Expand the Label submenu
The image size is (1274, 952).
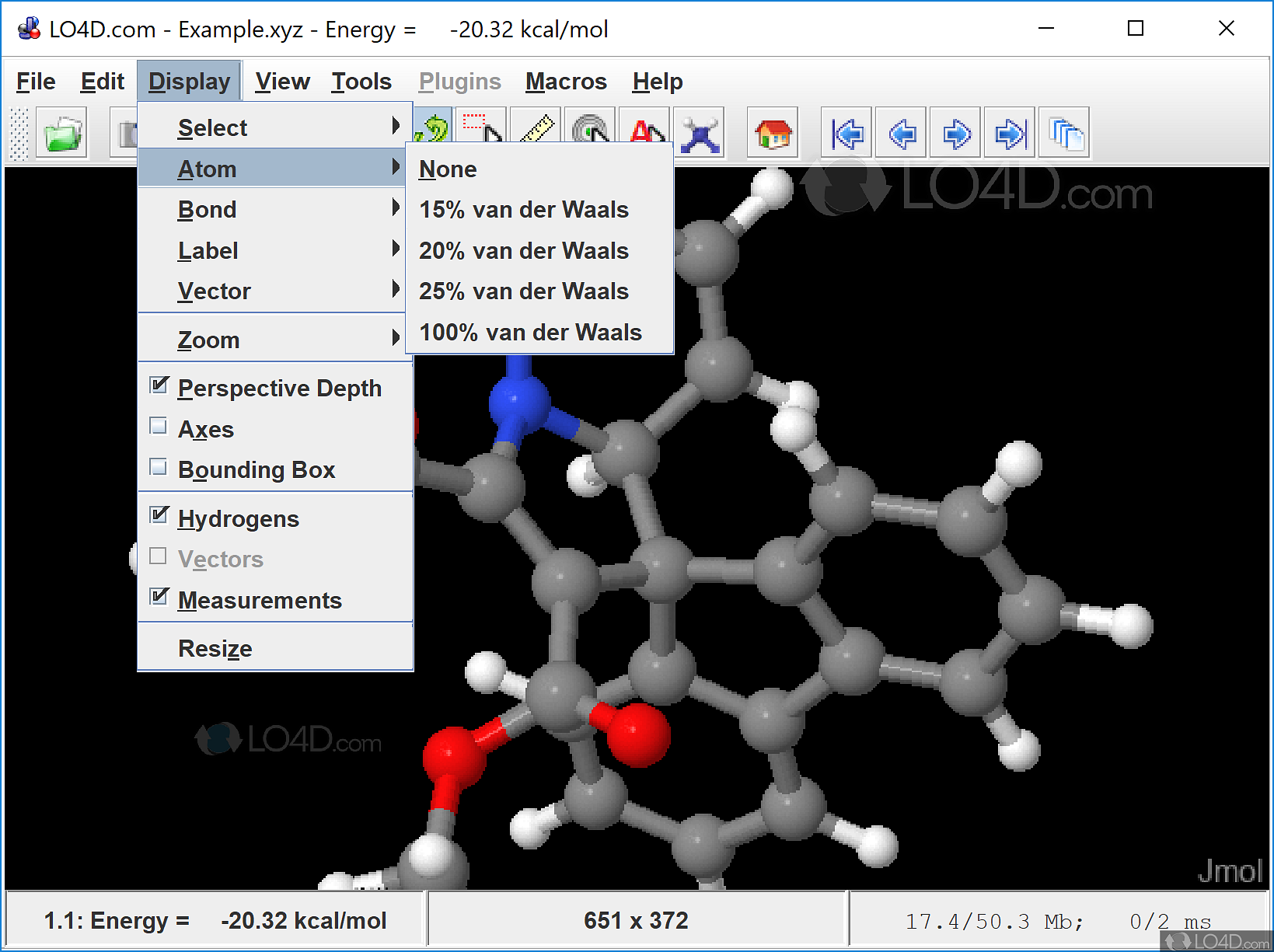[272, 250]
